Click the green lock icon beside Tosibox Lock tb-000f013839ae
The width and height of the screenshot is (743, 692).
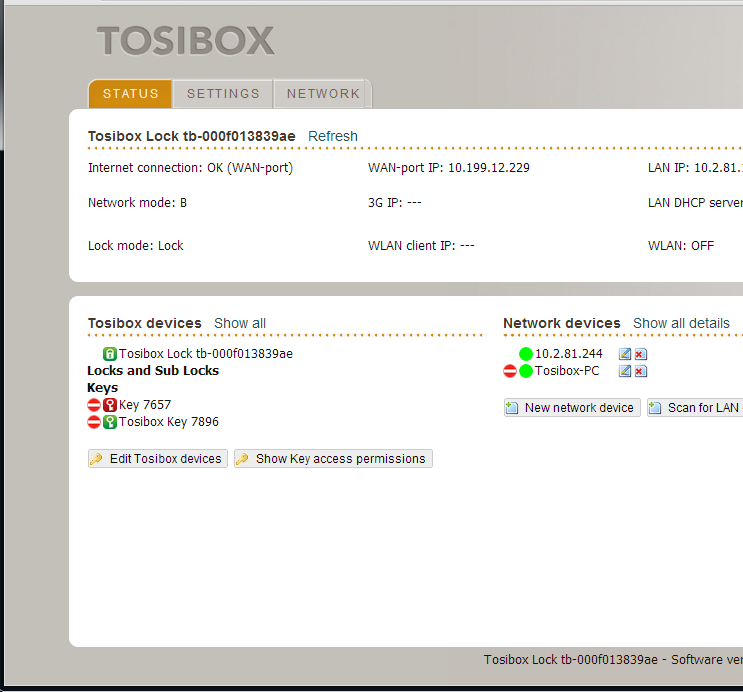pos(109,354)
